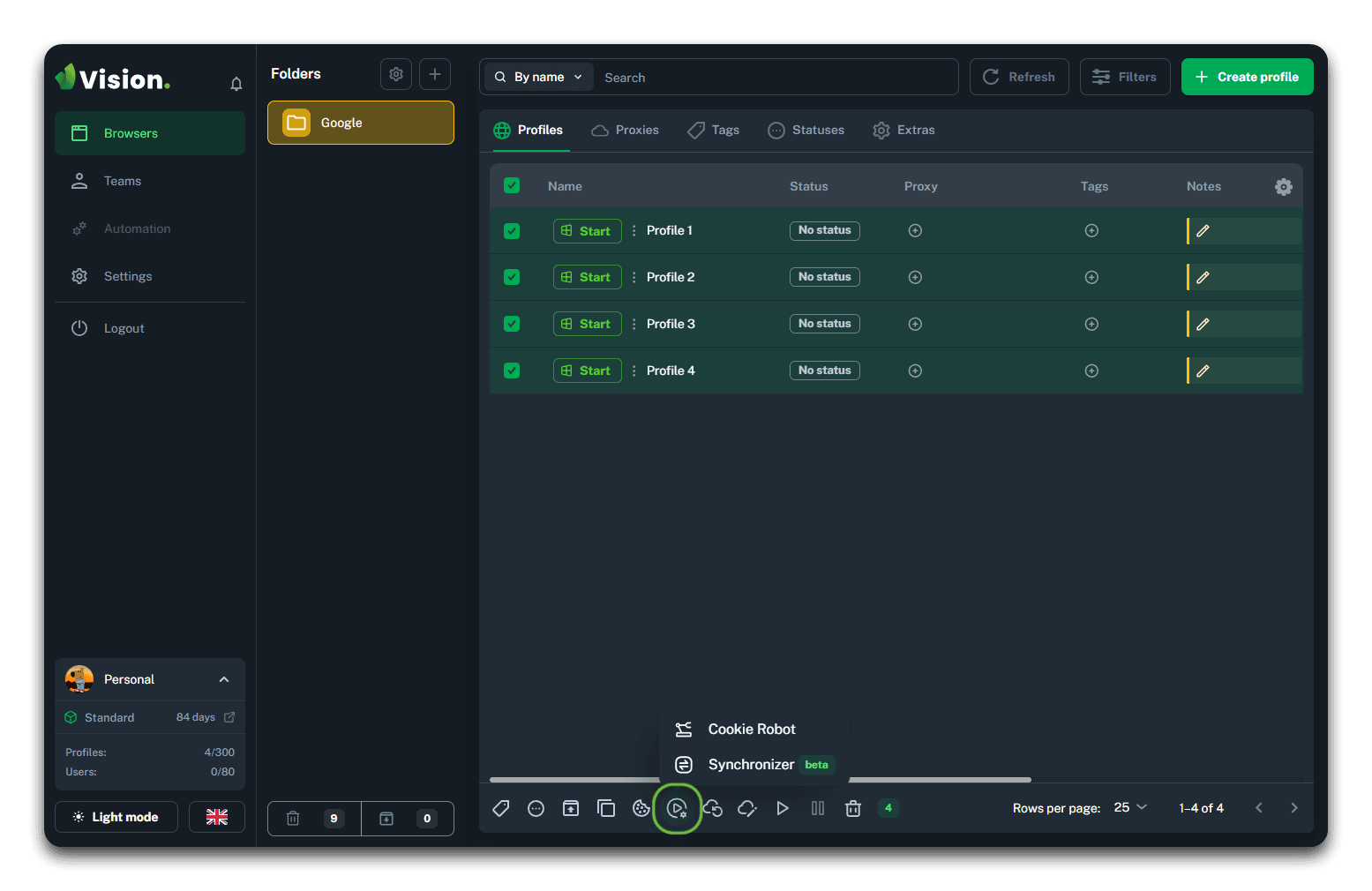Click the Search input field
Screen dimensions: 1372x891
(776, 78)
